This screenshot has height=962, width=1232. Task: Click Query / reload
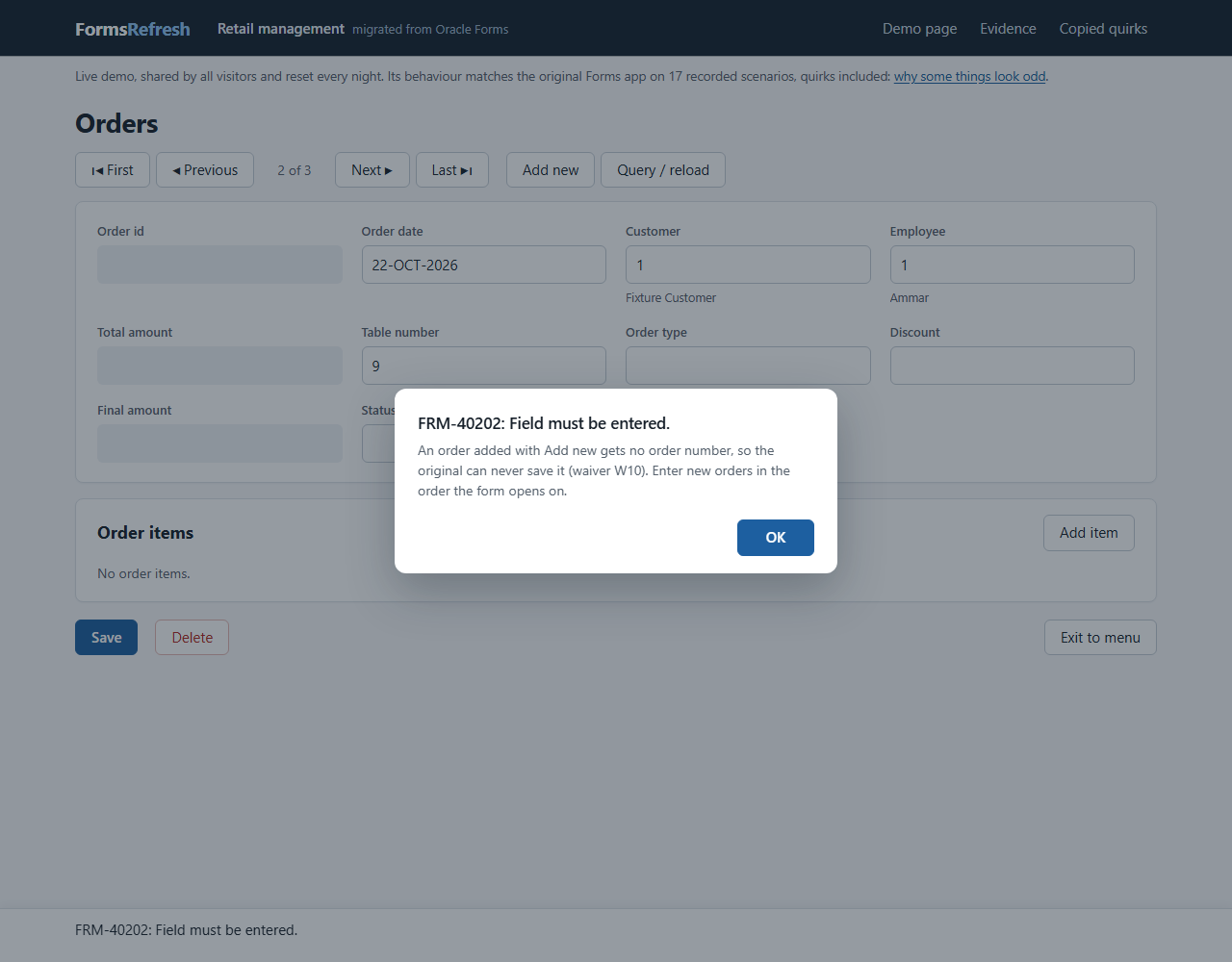(x=663, y=170)
